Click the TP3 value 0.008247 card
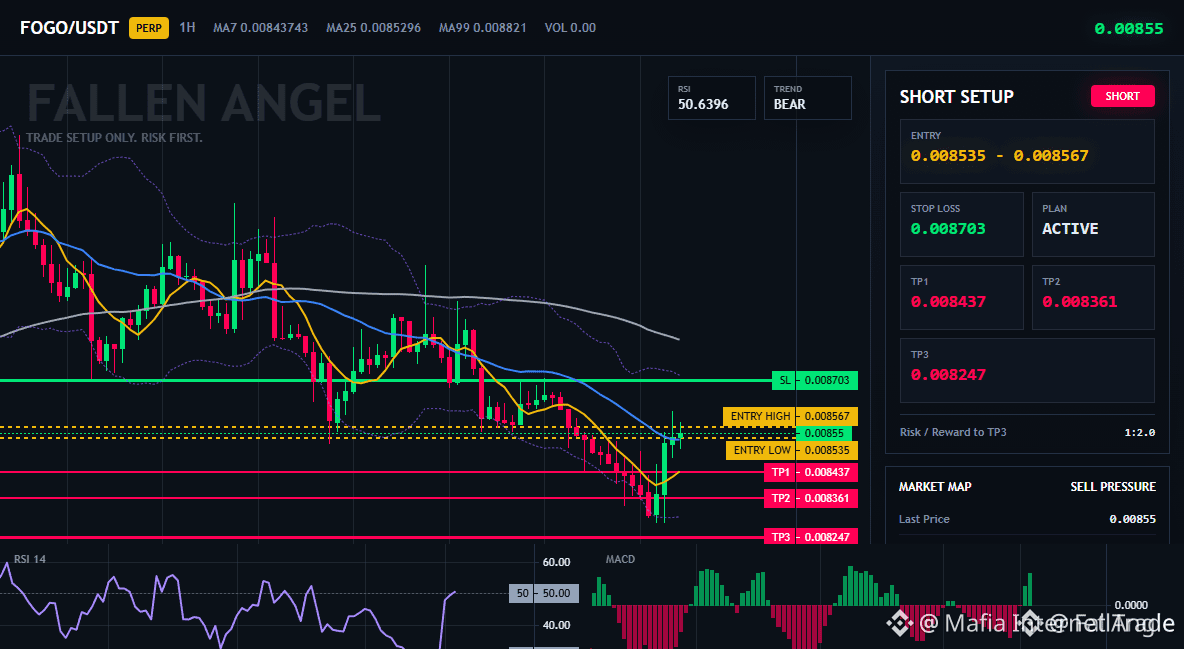 (x=1027, y=370)
